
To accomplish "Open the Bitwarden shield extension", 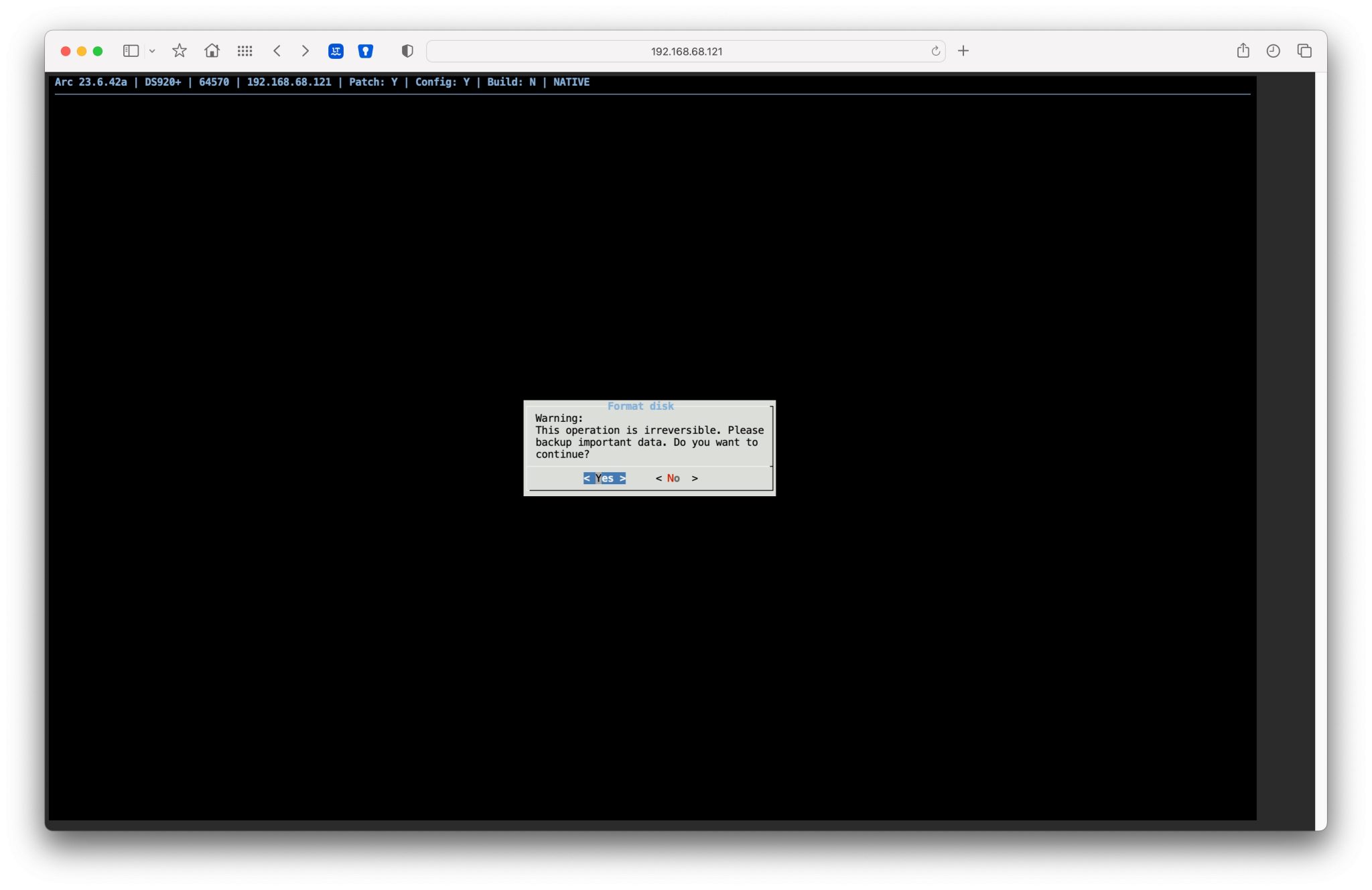I will [365, 51].
